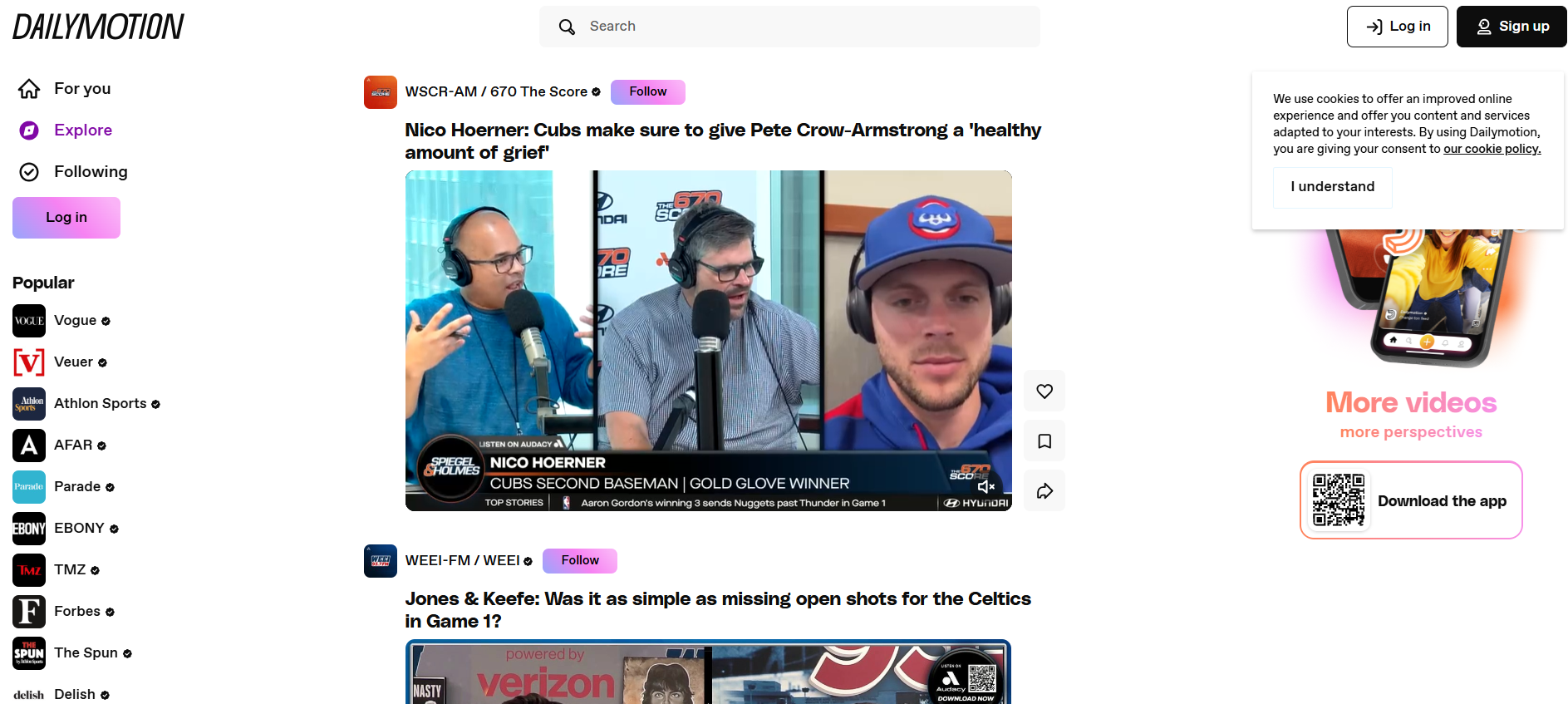1568x704 pixels.
Task: Click the Dailymotion logo
Action: [98, 27]
